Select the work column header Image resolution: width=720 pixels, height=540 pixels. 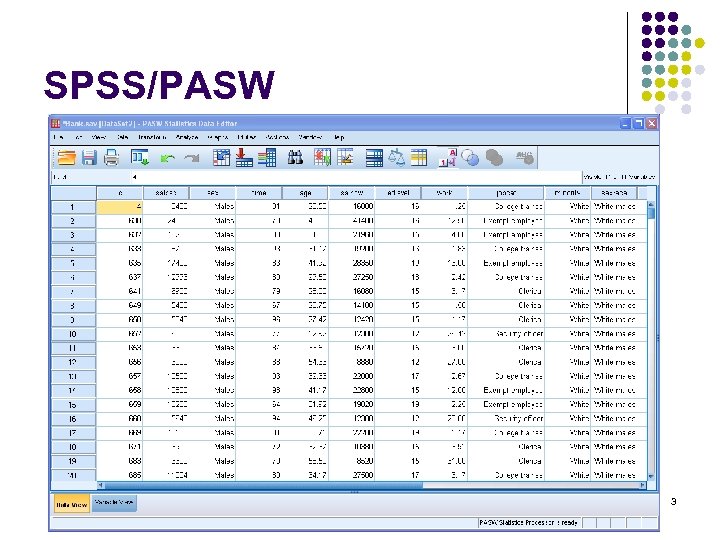444,193
